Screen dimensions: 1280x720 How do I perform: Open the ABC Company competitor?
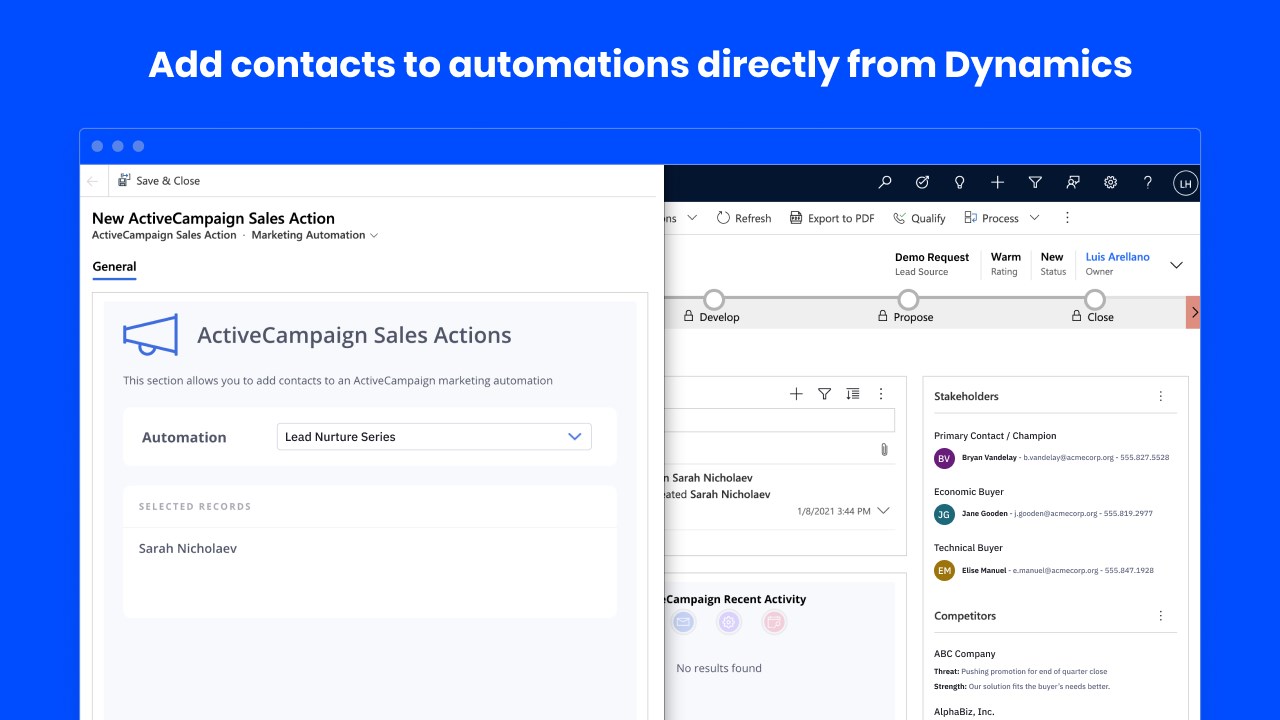[x=965, y=654]
